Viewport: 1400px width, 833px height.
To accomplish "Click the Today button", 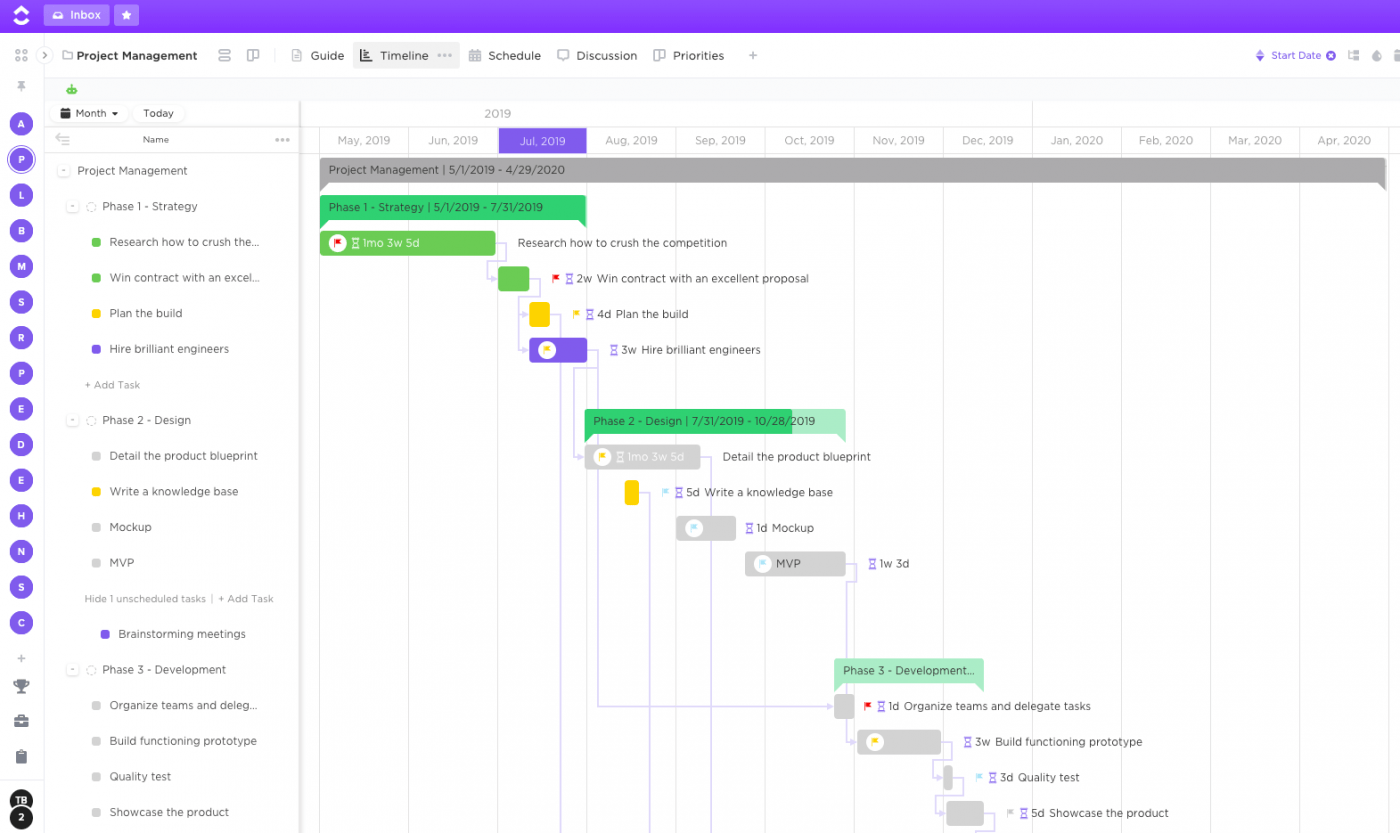I will pyautogui.click(x=158, y=113).
